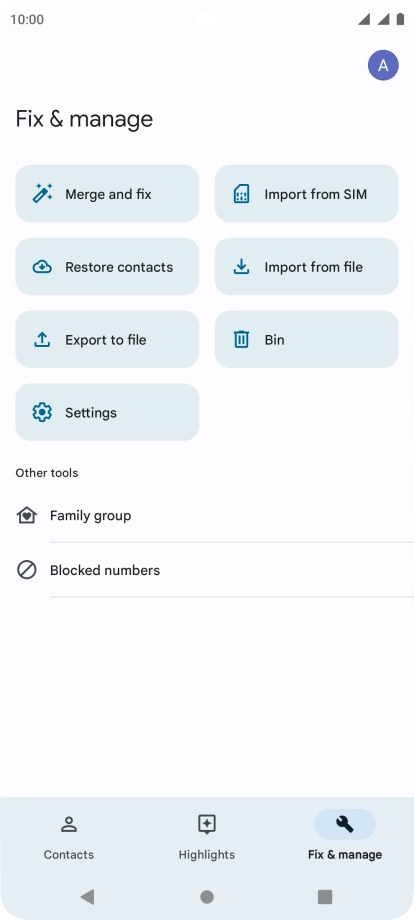This screenshot has height=920, width=414.
Task: Choose Import from SIM
Action: (307, 194)
